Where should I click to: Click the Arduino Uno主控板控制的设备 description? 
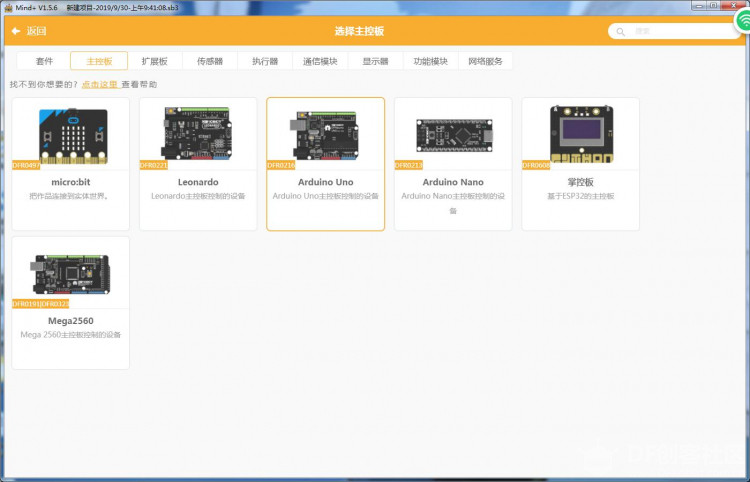(x=326, y=196)
